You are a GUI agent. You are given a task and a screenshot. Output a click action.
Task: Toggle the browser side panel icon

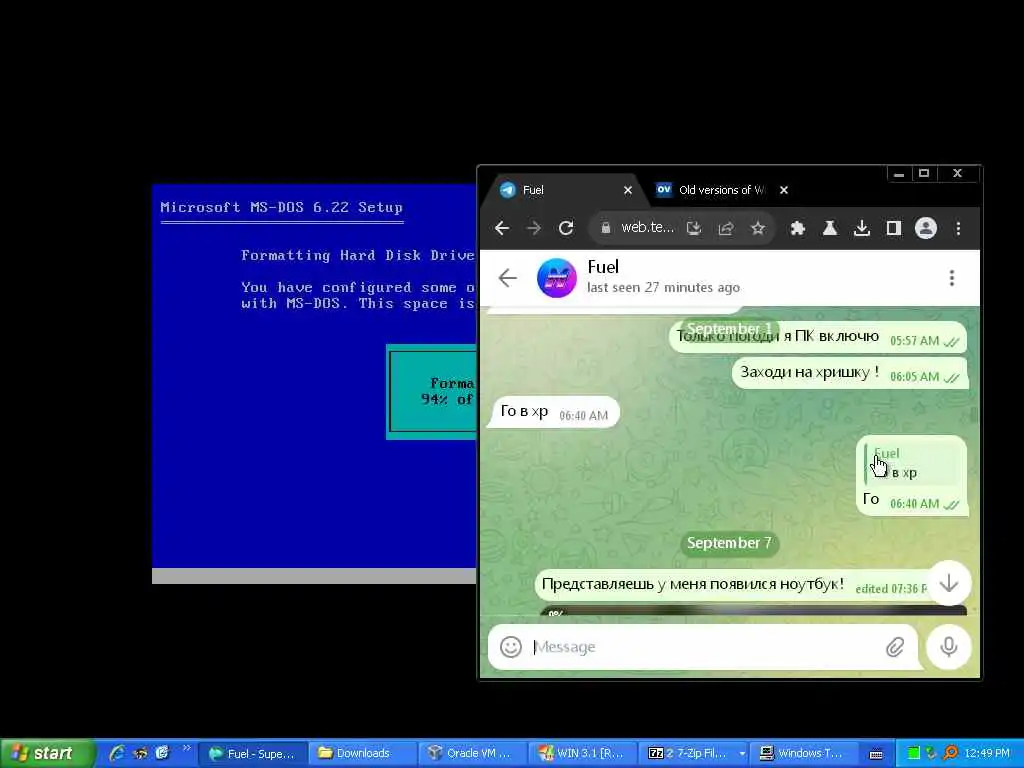tap(893, 228)
